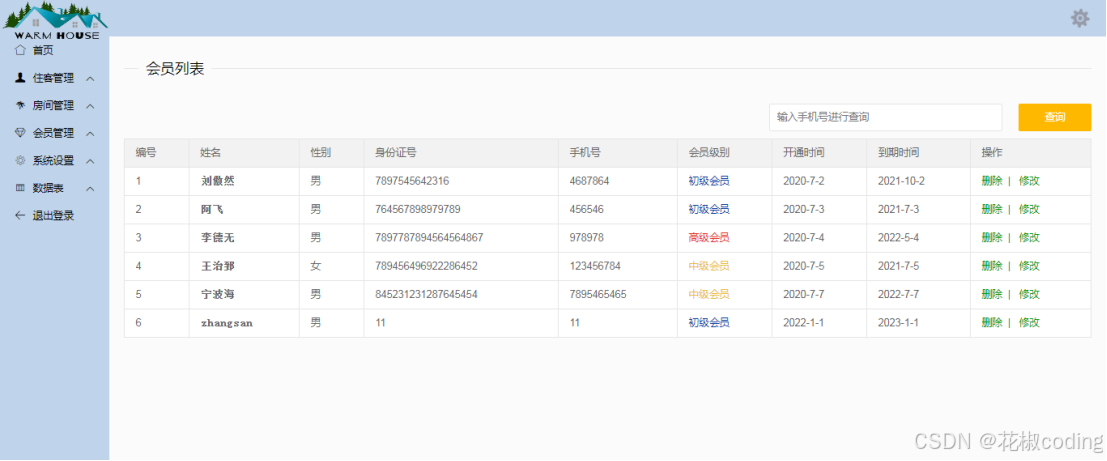Image resolution: width=1107 pixels, height=461 pixels.
Task: Click the table icon beside 数据表
Action: tap(20, 188)
